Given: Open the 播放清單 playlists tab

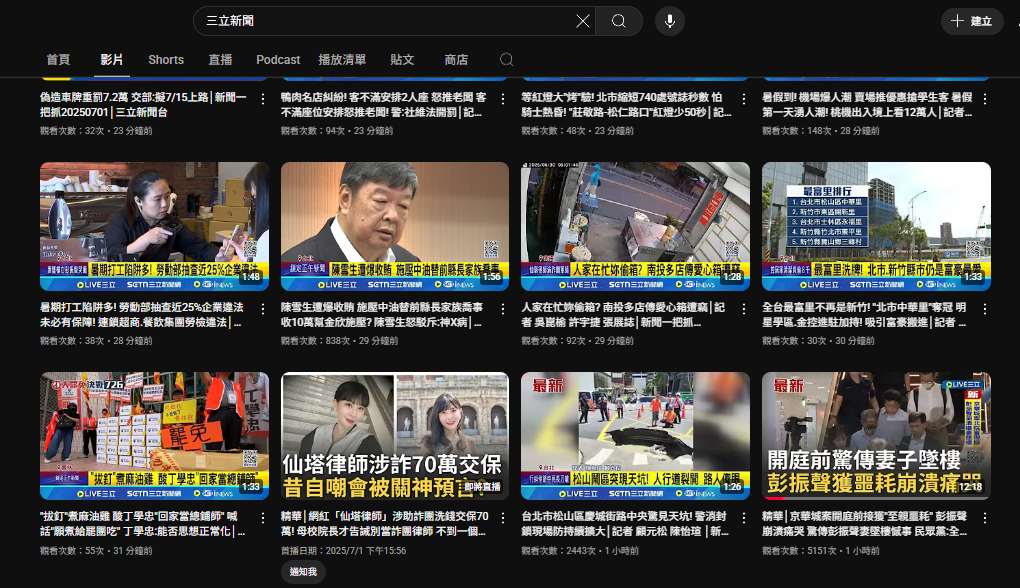Looking at the screenshot, I should click(x=342, y=60).
